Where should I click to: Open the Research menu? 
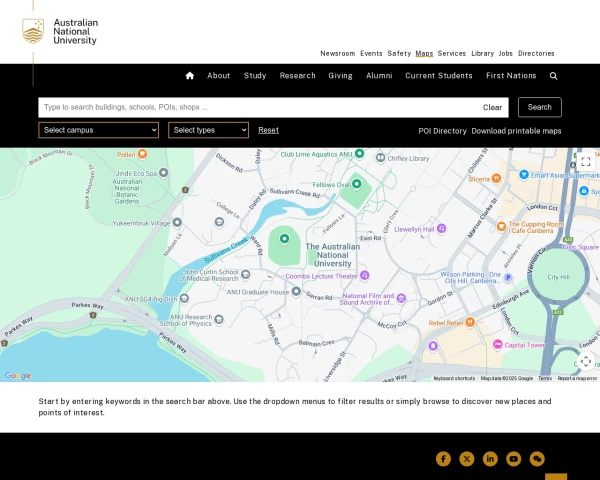click(297, 76)
